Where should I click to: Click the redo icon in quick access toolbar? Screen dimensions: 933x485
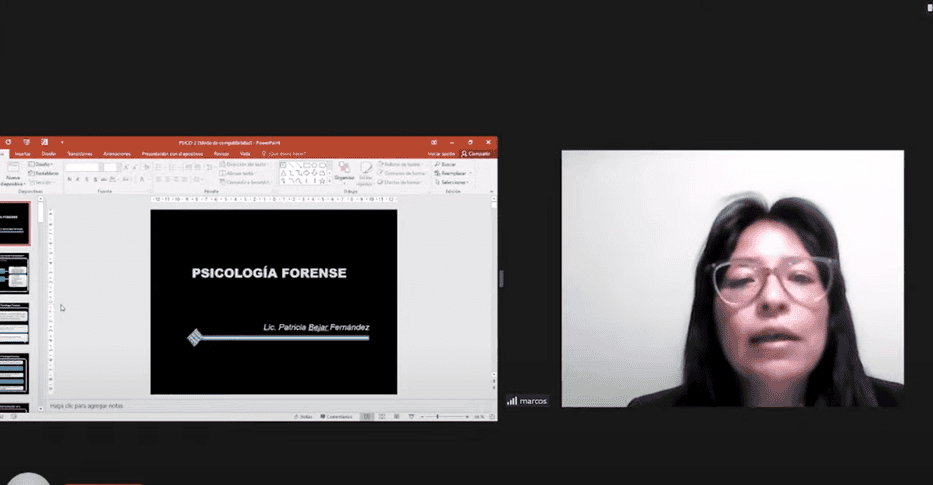click(x=8, y=142)
